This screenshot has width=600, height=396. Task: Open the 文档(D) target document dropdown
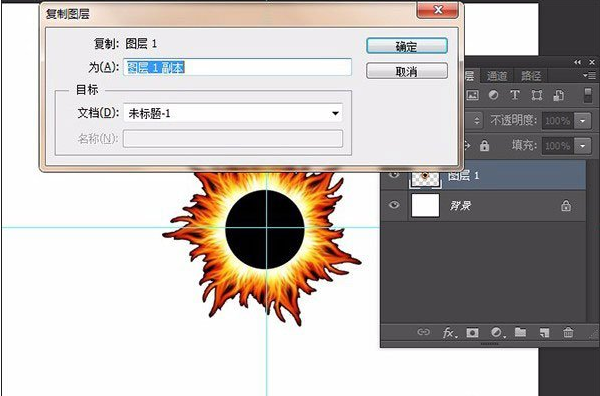[x=233, y=113]
